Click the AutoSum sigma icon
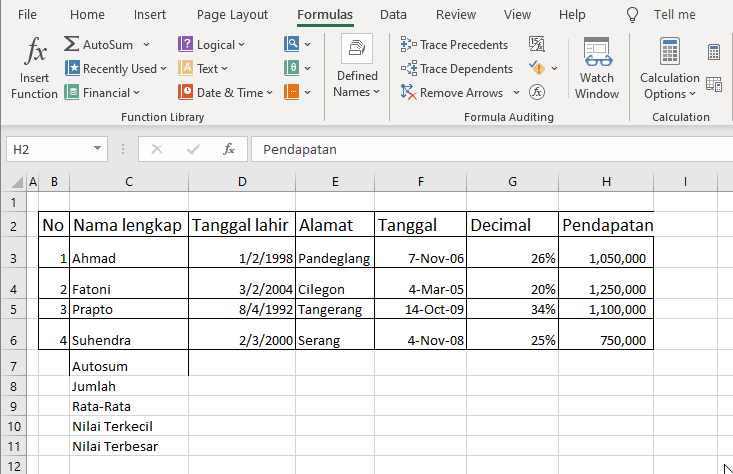 point(72,44)
